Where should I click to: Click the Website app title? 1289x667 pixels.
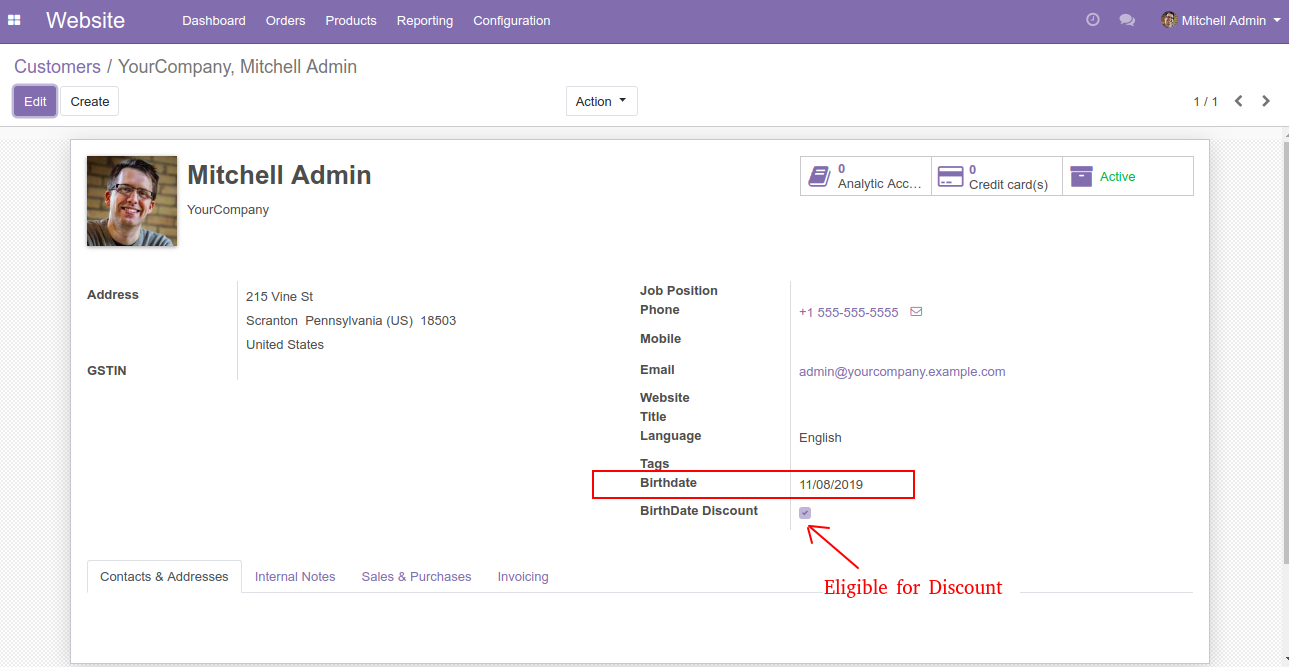(x=85, y=20)
